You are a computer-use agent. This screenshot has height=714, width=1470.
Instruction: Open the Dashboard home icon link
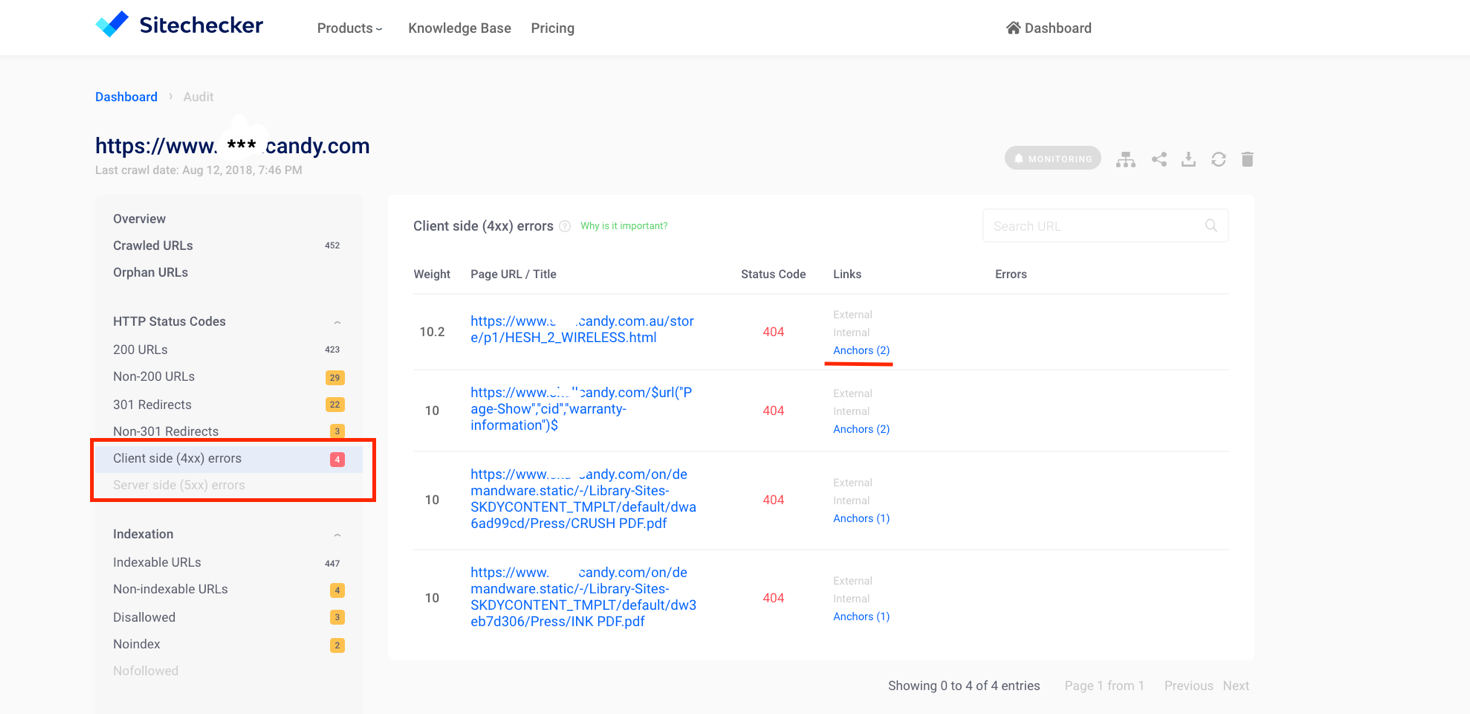tap(1048, 28)
